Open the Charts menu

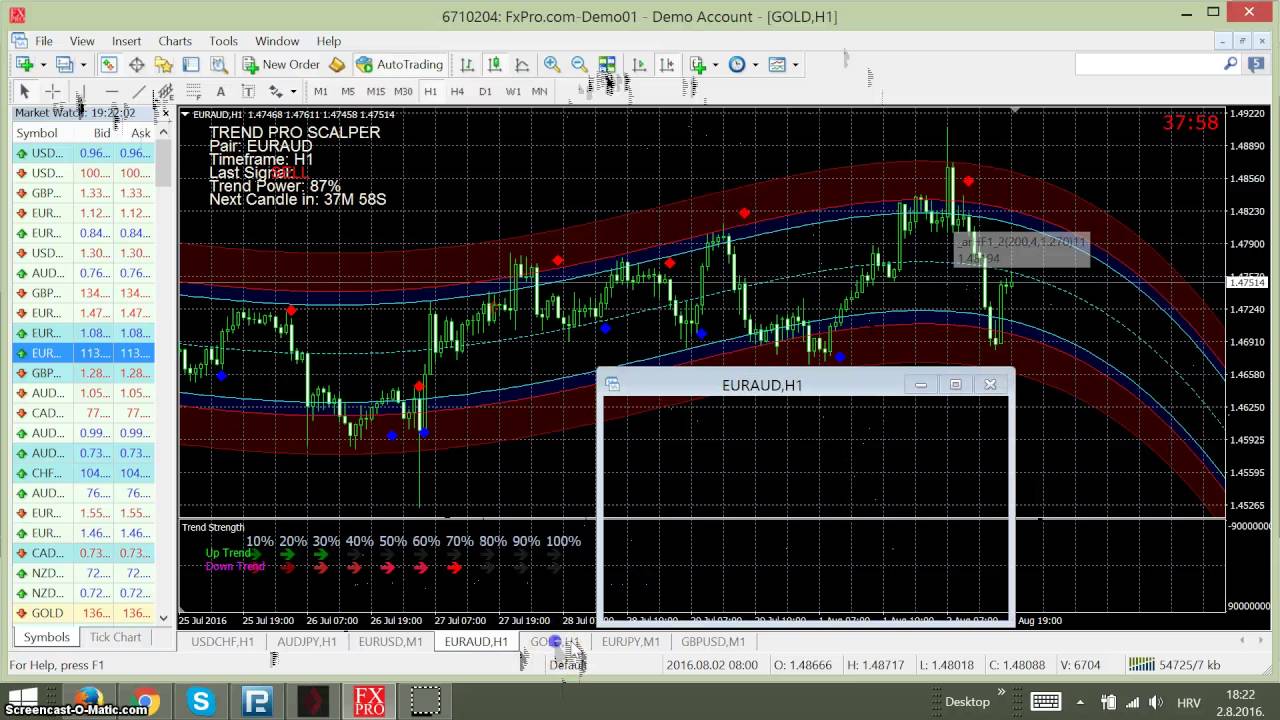tap(175, 41)
